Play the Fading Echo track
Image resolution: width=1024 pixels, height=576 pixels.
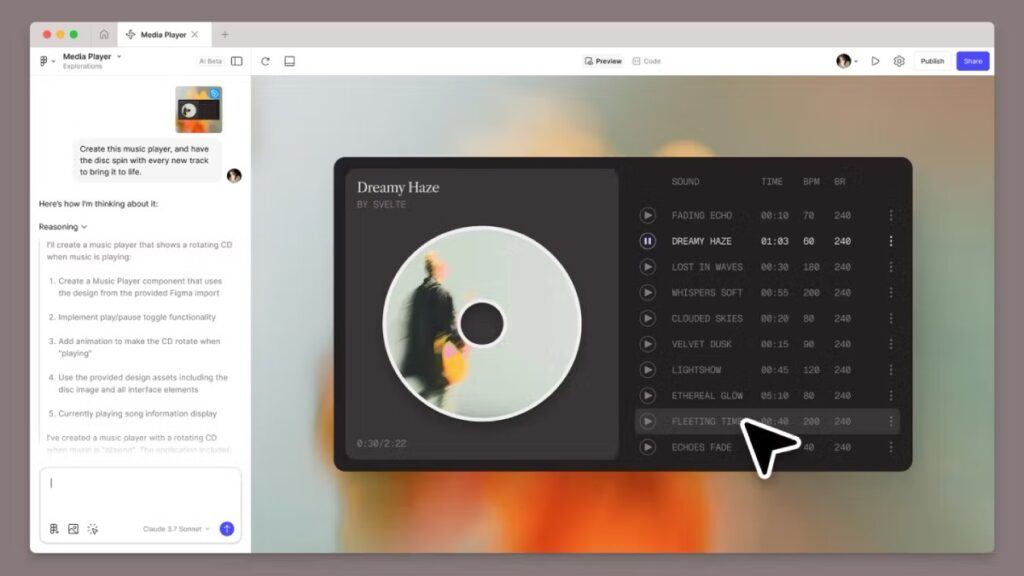pos(648,214)
